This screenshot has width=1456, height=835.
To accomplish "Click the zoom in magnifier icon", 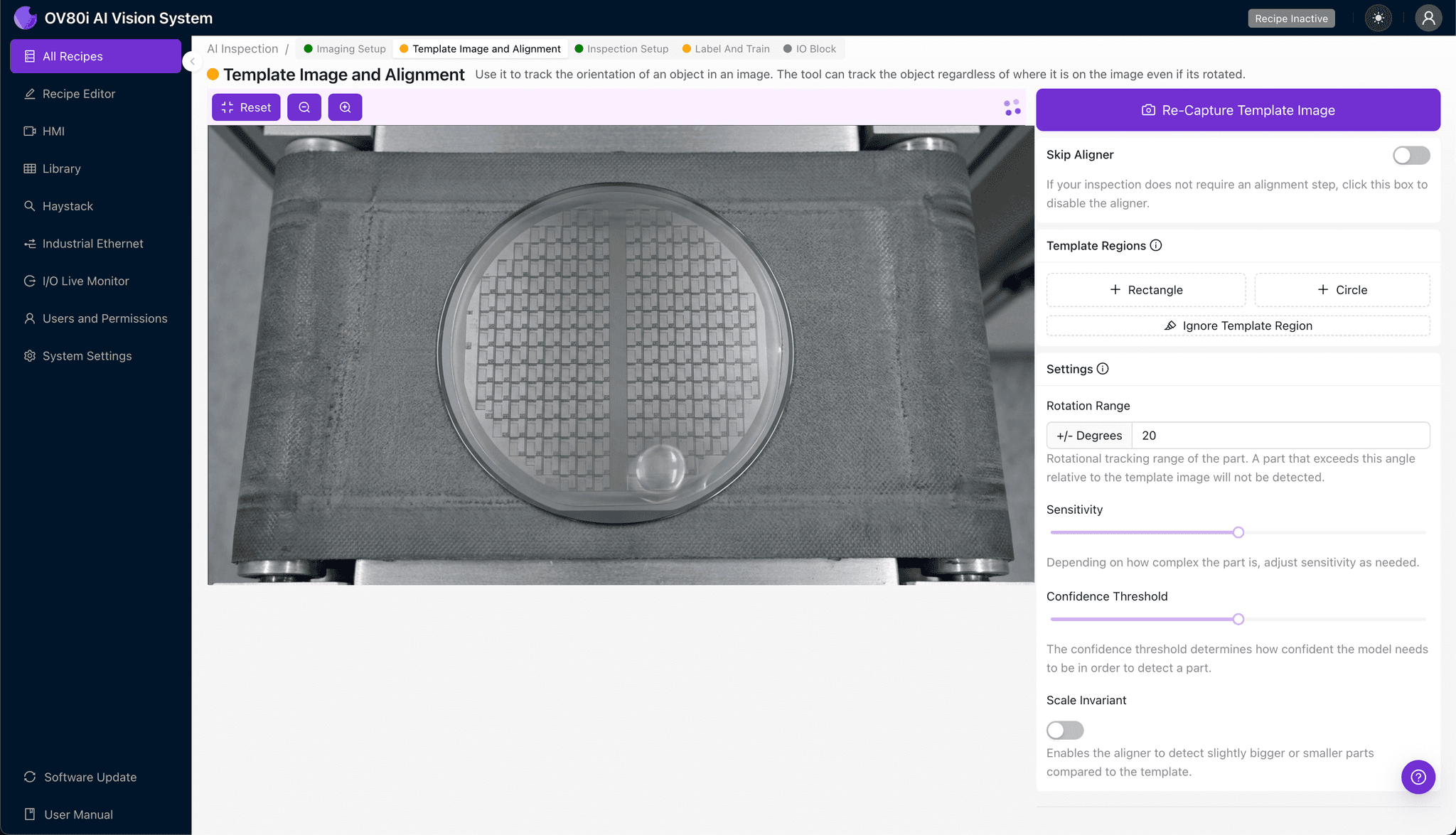I will (345, 107).
